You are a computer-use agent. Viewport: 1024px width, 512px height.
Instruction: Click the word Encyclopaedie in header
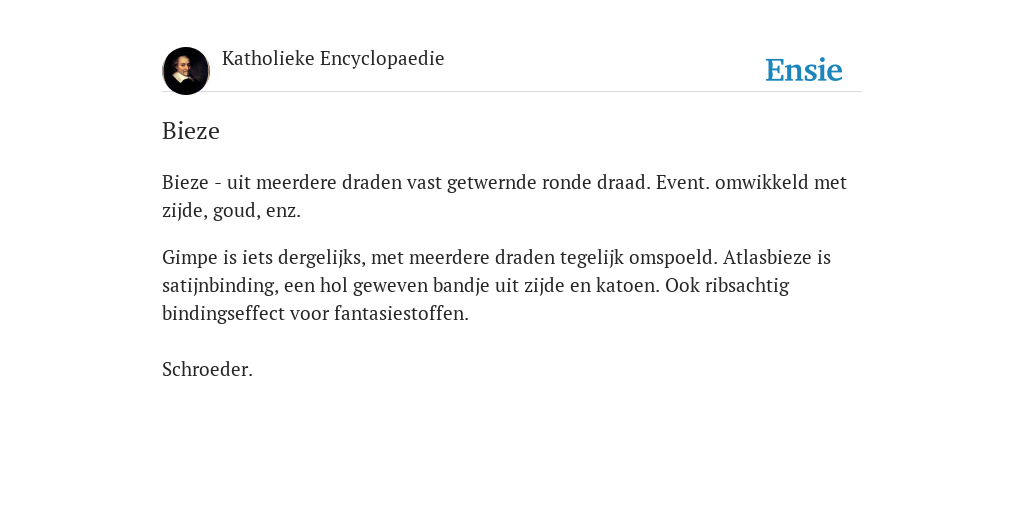(382, 59)
